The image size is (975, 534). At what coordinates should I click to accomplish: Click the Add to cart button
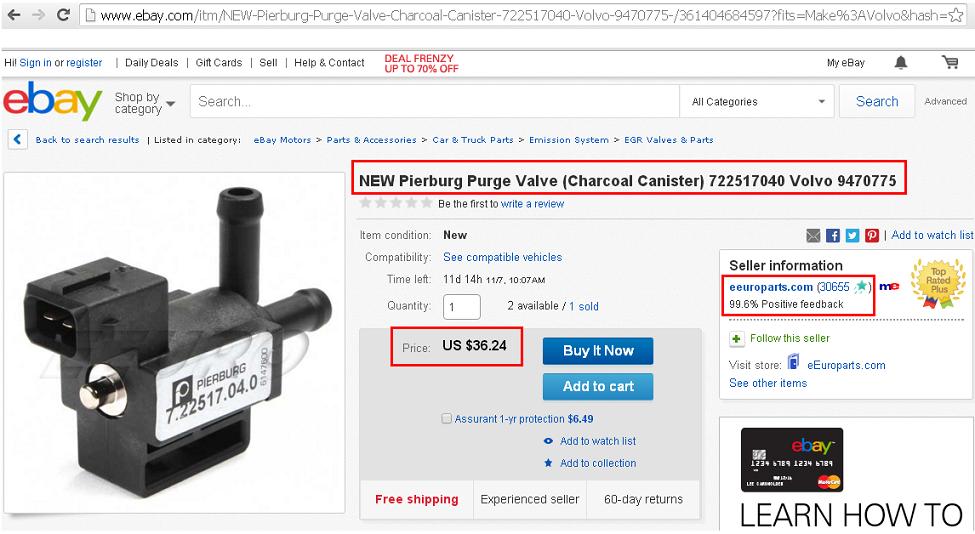pyautogui.click(x=598, y=387)
